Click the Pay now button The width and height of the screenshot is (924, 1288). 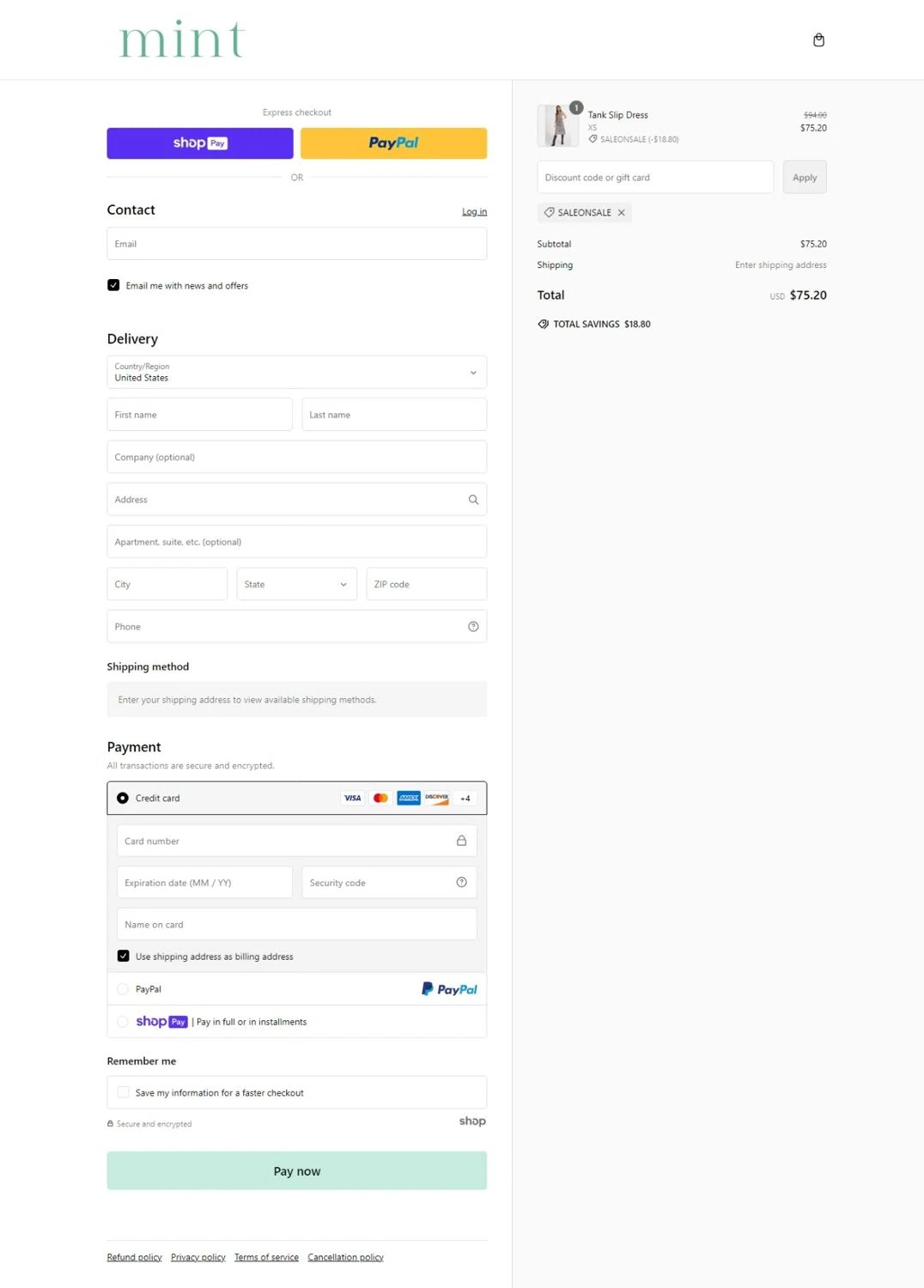tap(296, 1171)
